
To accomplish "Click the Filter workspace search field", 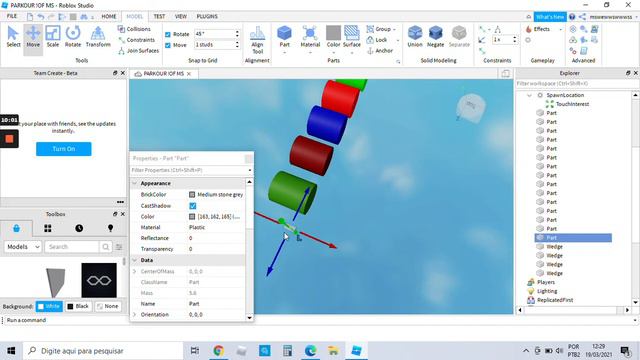I will pyautogui.click(x=577, y=84).
